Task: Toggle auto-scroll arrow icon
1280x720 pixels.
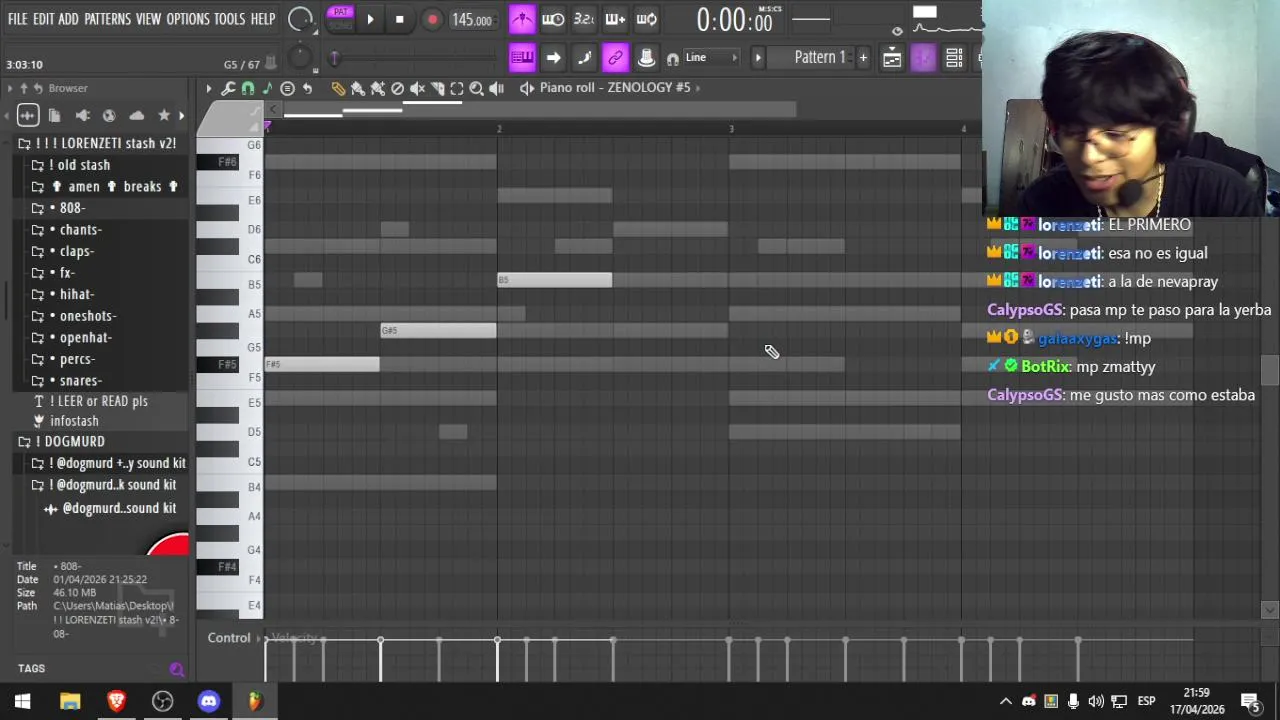Action: click(x=553, y=58)
